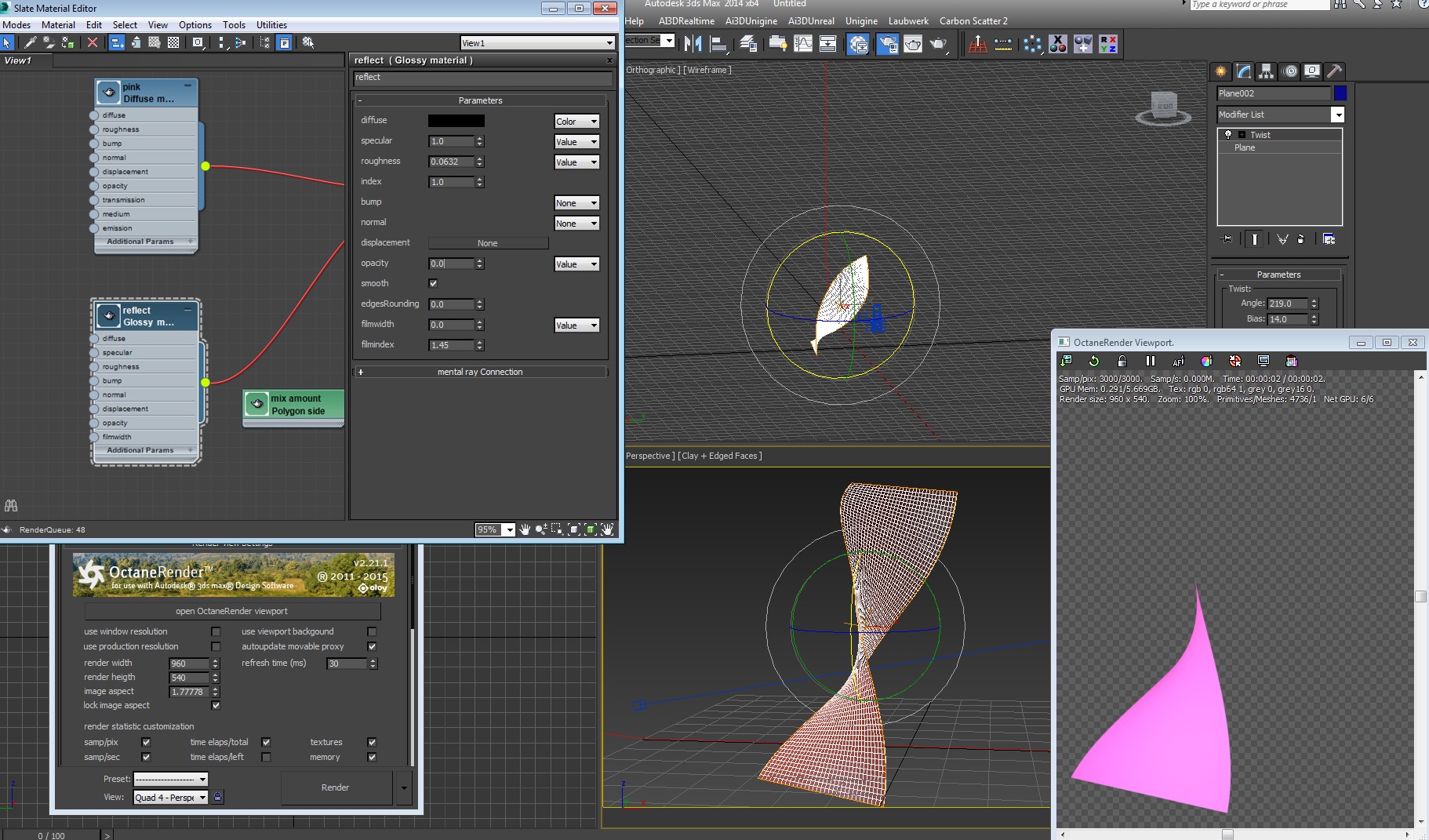Open the schematic view icon
Screen dimensions: 1429x840
(828, 44)
